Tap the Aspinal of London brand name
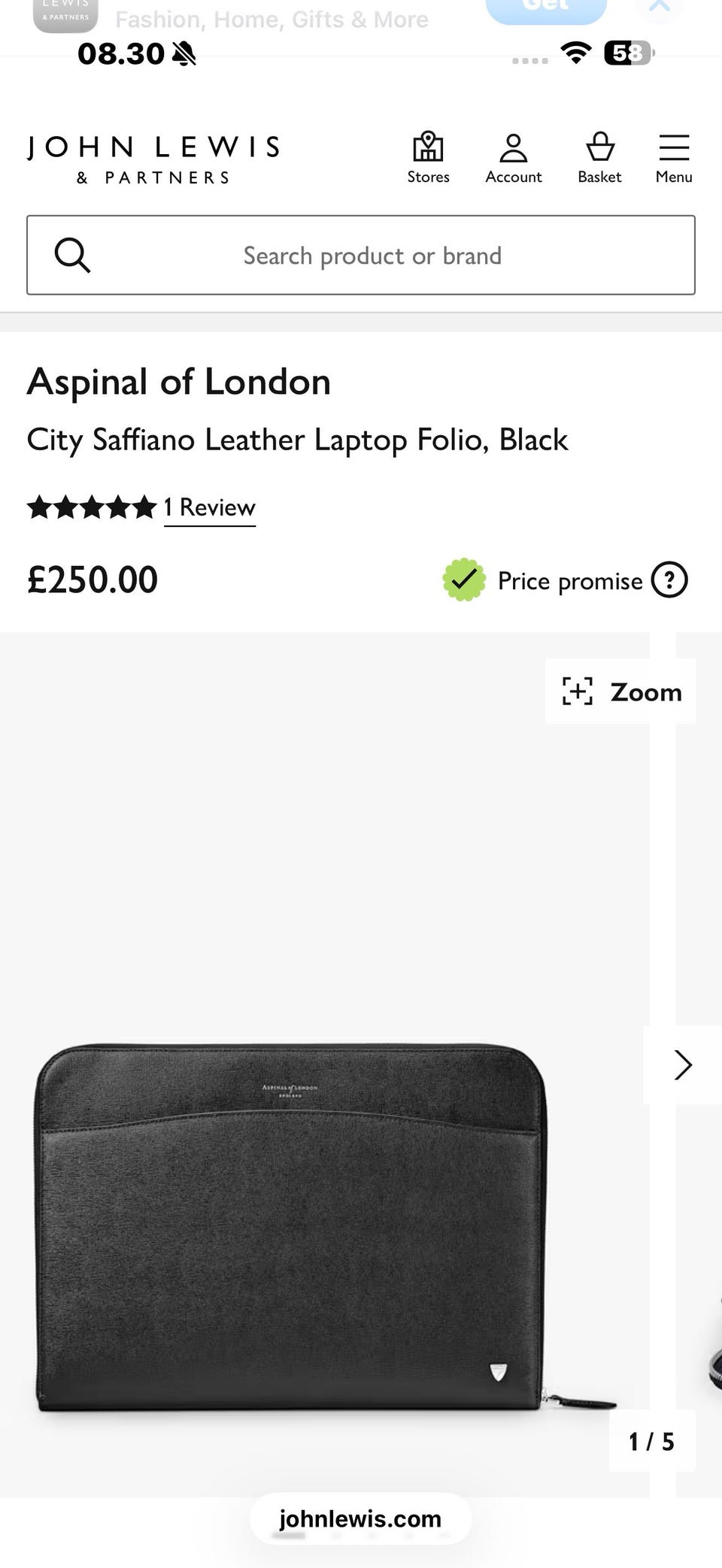This screenshot has height=1568, width=722. coord(179,382)
